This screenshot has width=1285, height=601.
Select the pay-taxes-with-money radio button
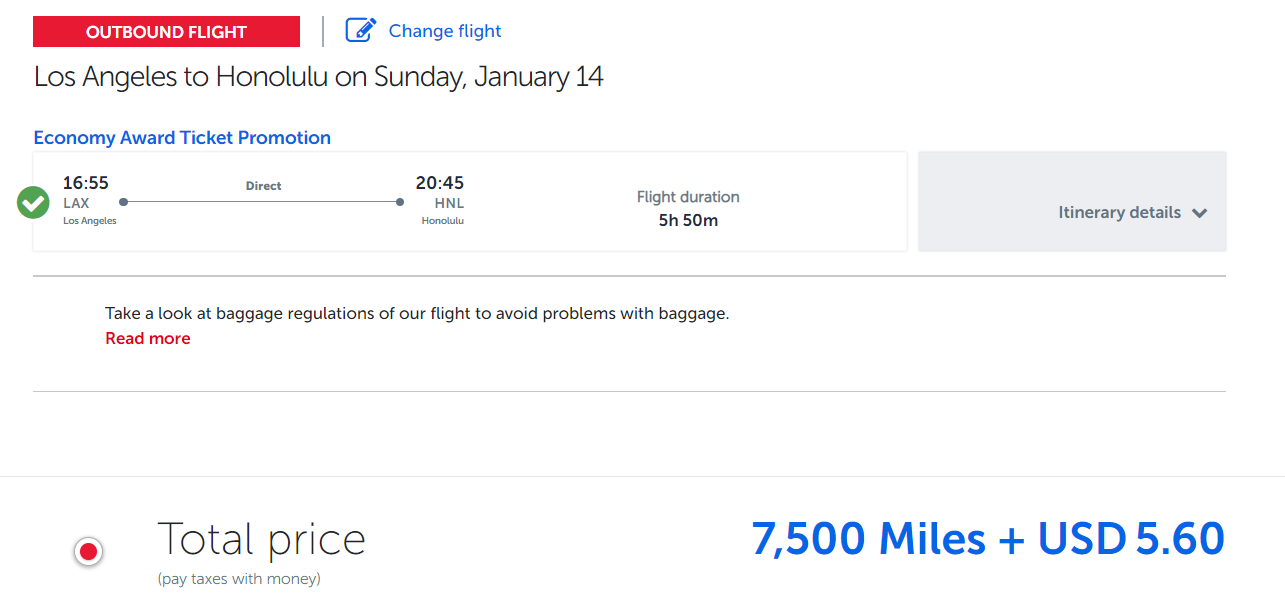(x=88, y=551)
